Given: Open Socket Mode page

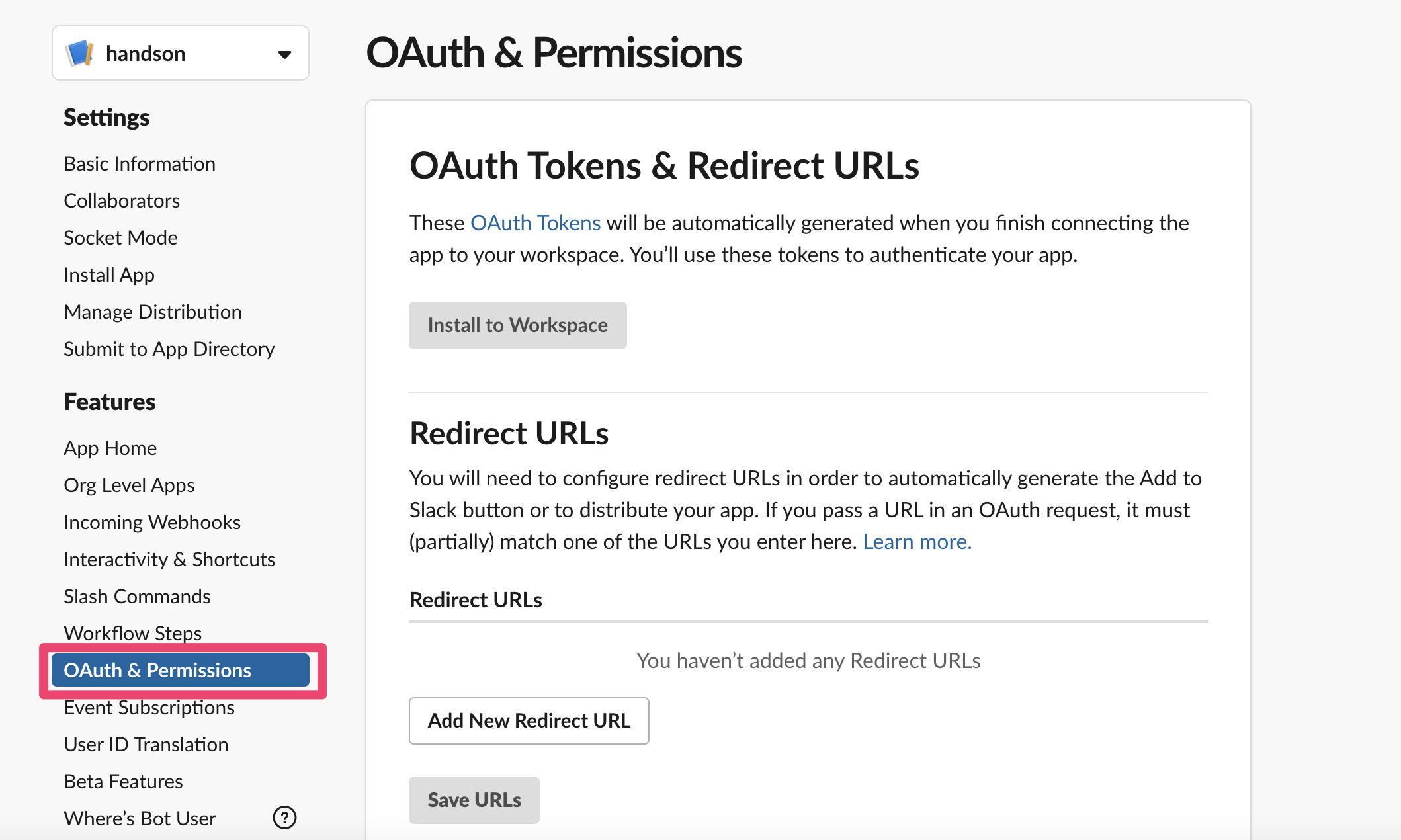Looking at the screenshot, I should coord(120,237).
